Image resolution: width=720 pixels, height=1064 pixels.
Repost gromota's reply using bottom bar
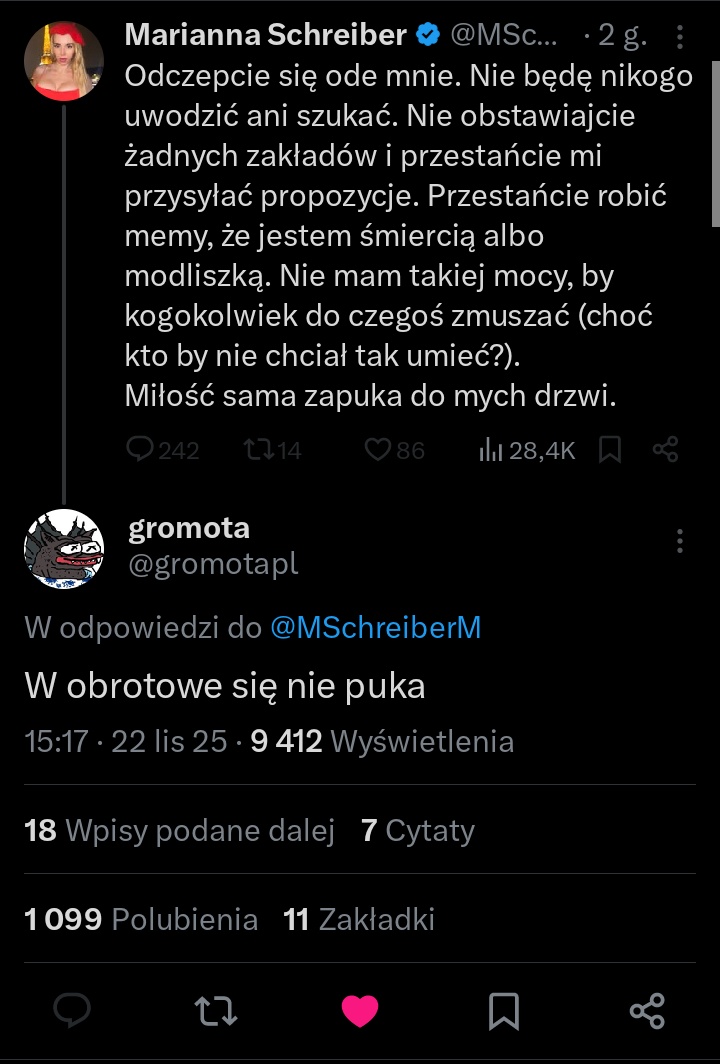pyautogui.click(x=216, y=1011)
